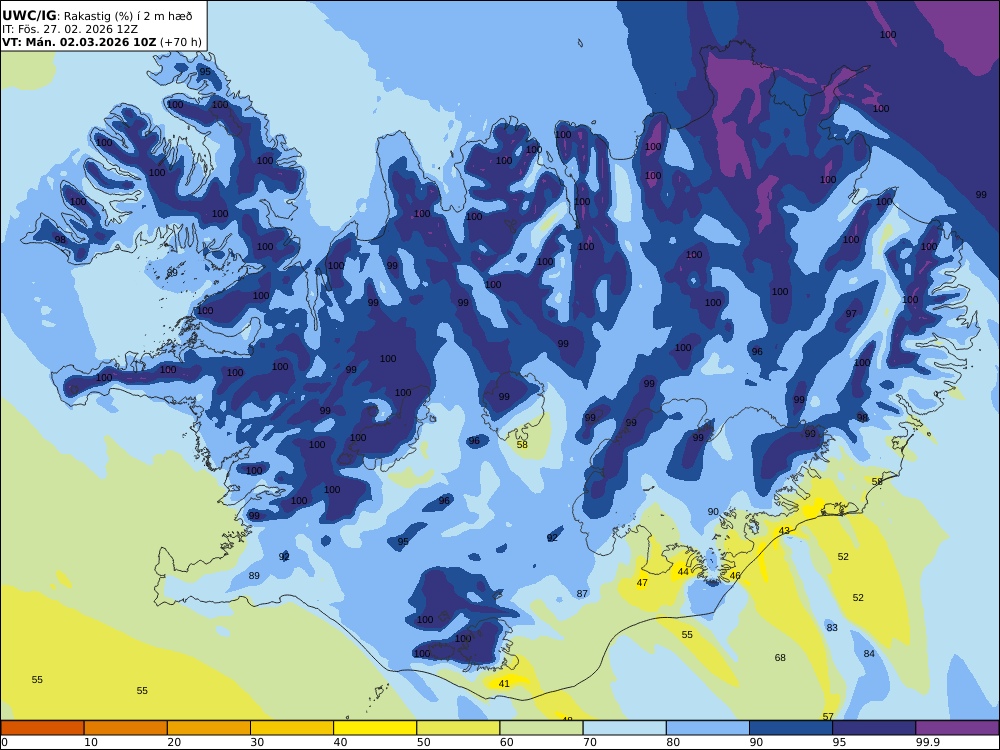This screenshot has height=750, width=1000.
Task: Click the 10–20 orange legend swatch
Action: point(126,728)
